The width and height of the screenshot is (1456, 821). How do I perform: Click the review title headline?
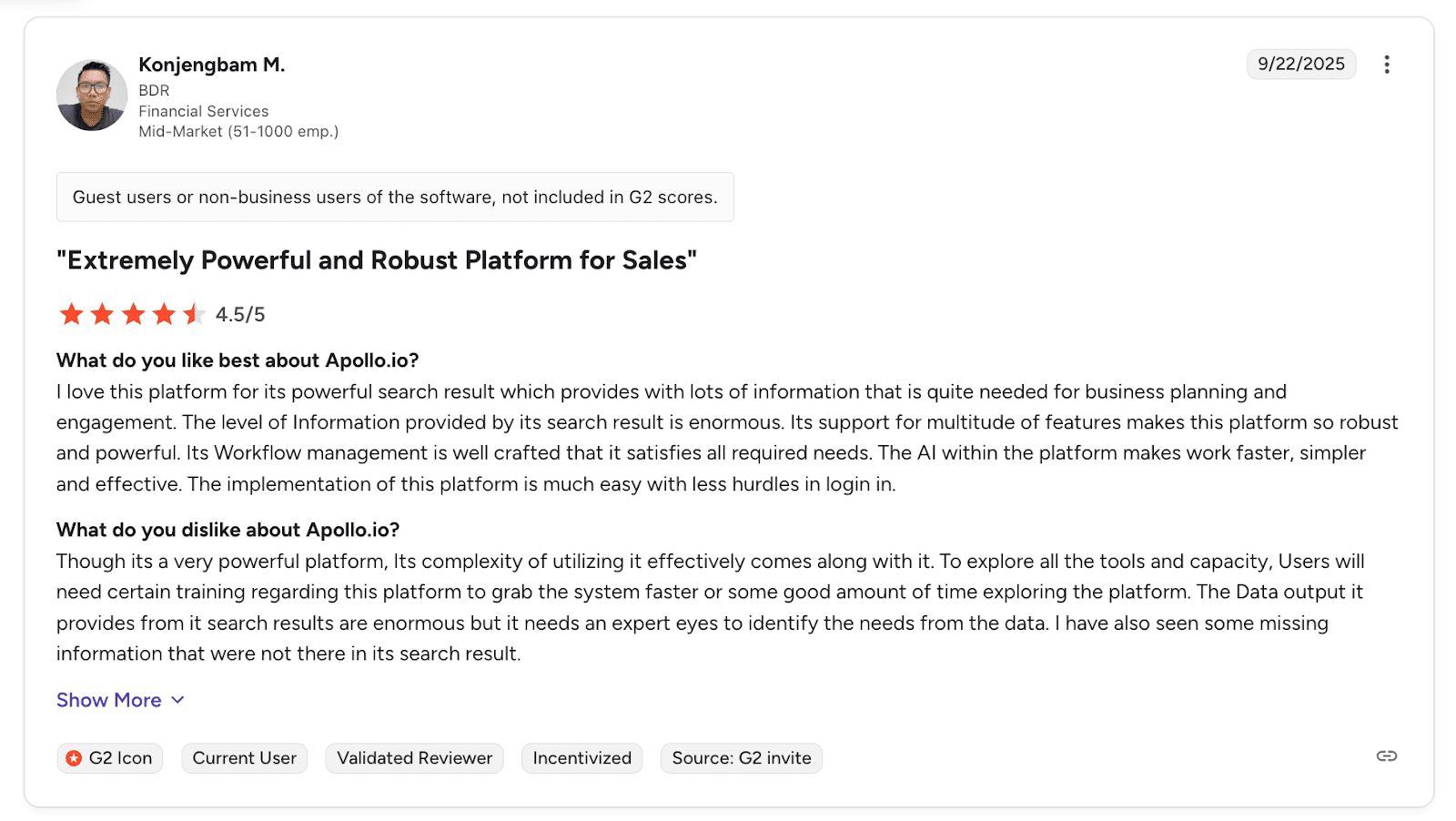pyautogui.click(x=376, y=260)
